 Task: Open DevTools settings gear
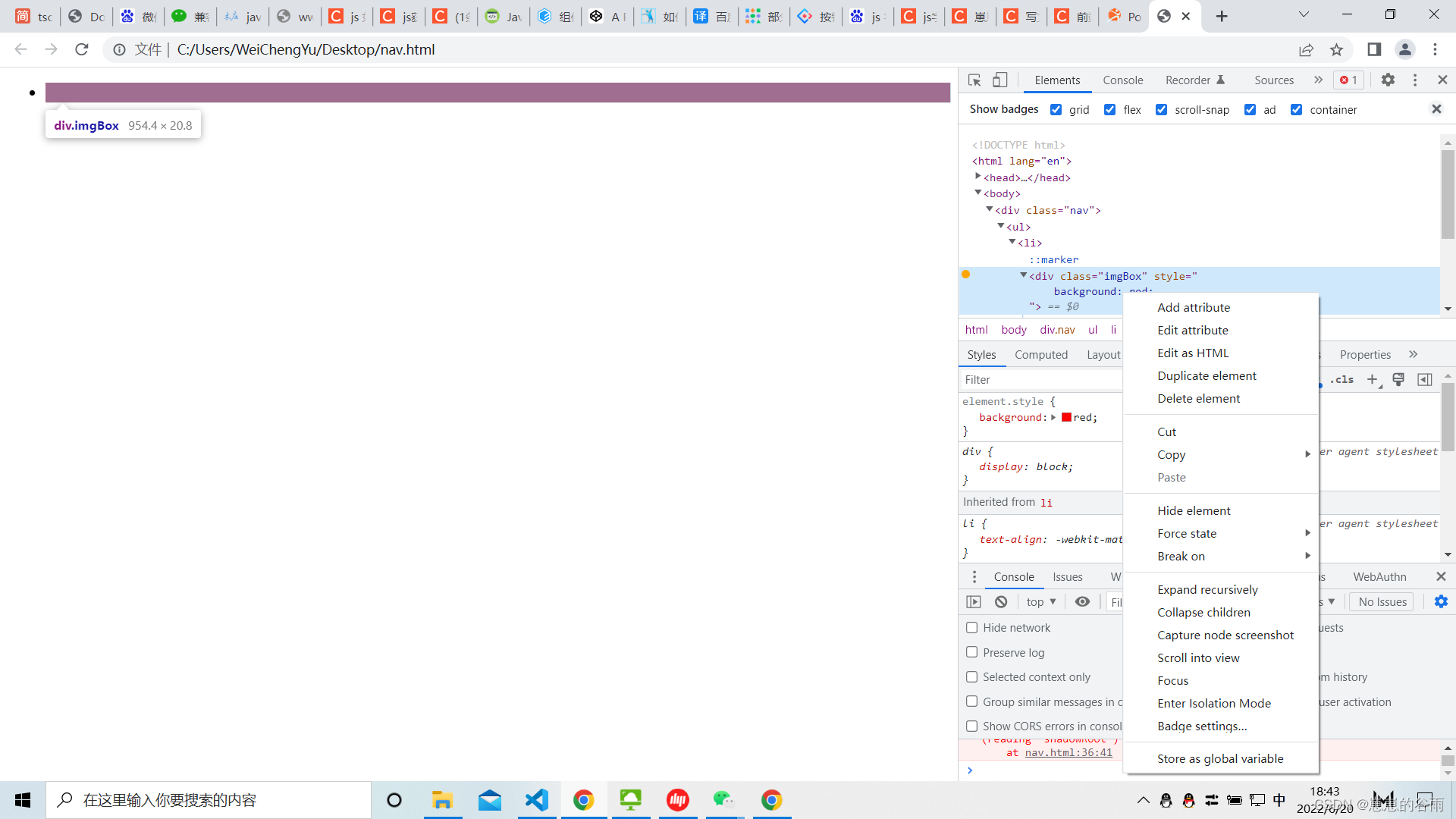pyautogui.click(x=1388, y=80)
